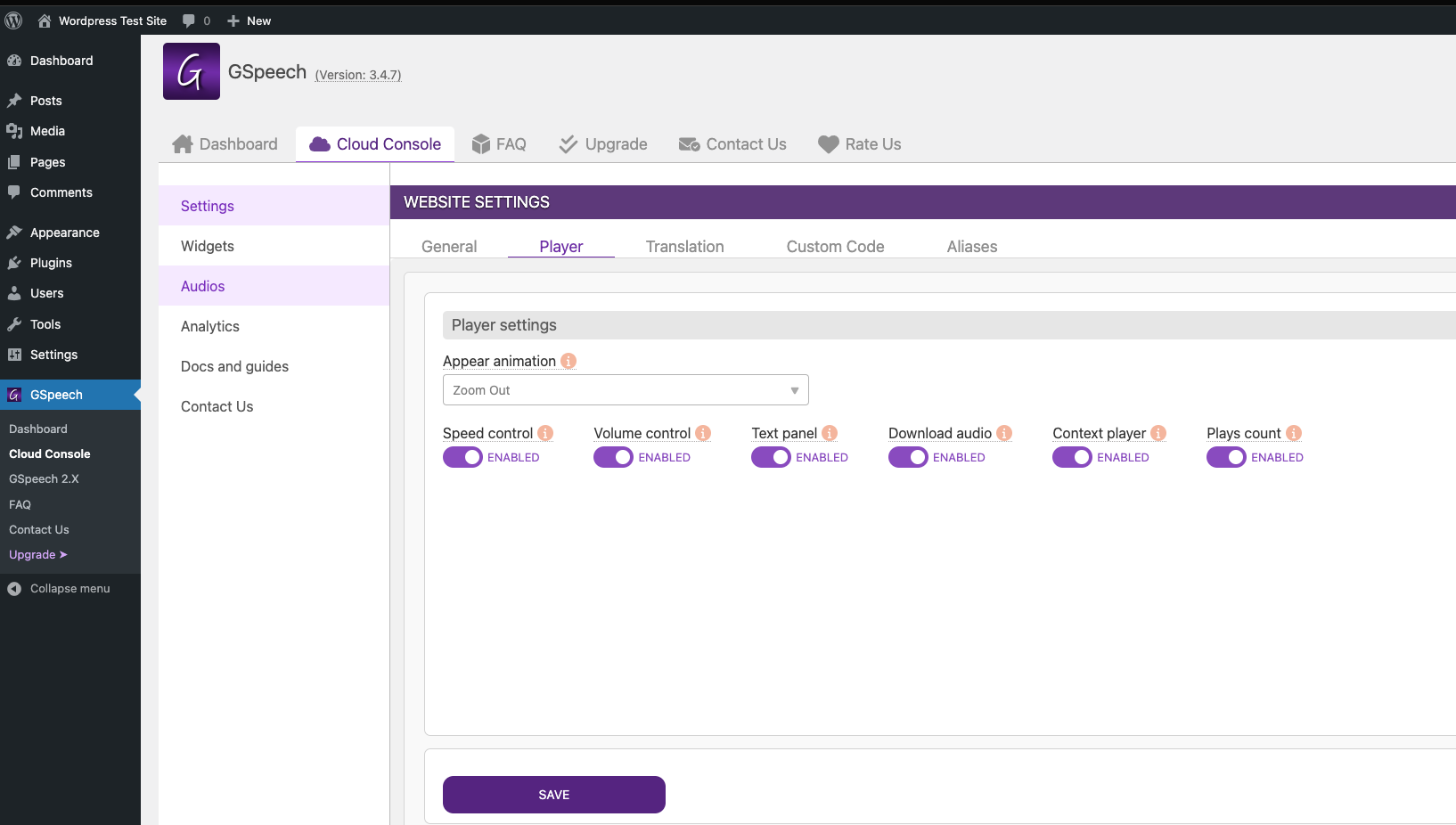Open the Appear animation Zoom Out dropdown
1456x825 pixels.
point(626,390)
